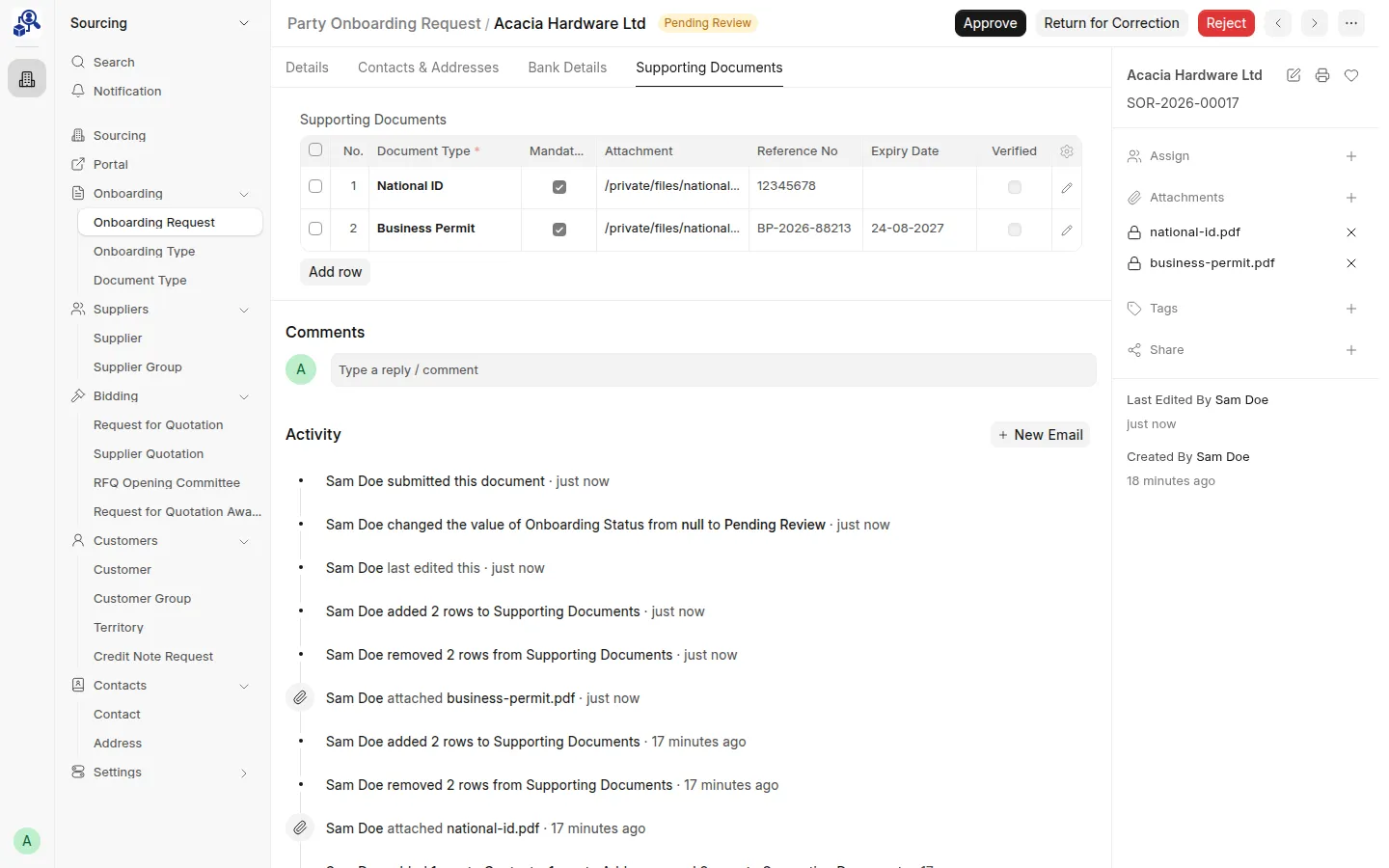This screenshot has height=868, width=1389.
Task: Toggle Verified checkbox for National ID
Action: point(1015,187)
